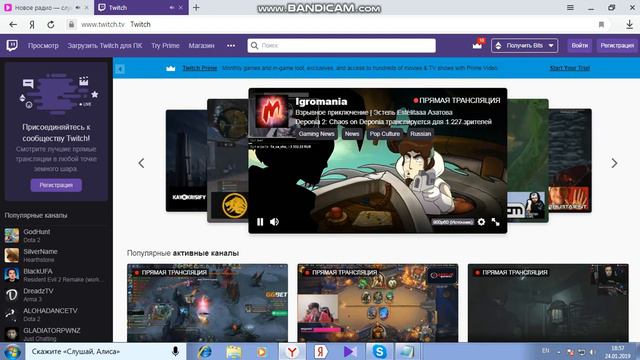Open Skype from taskbar
The image size is (640, 360).
pyautogui.click(x=379, y=351)
